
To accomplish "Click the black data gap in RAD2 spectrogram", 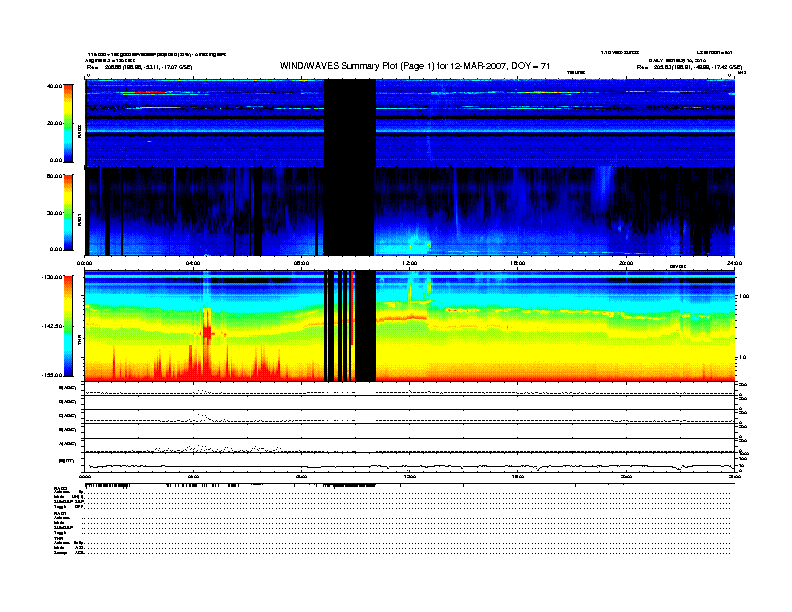I will (350, 123).
